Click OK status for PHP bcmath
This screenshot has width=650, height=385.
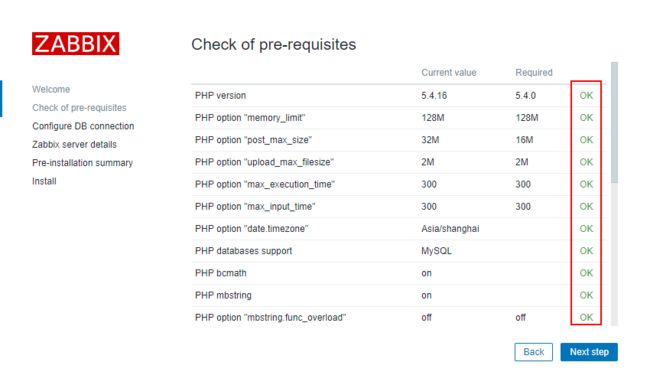click(586, 273)
